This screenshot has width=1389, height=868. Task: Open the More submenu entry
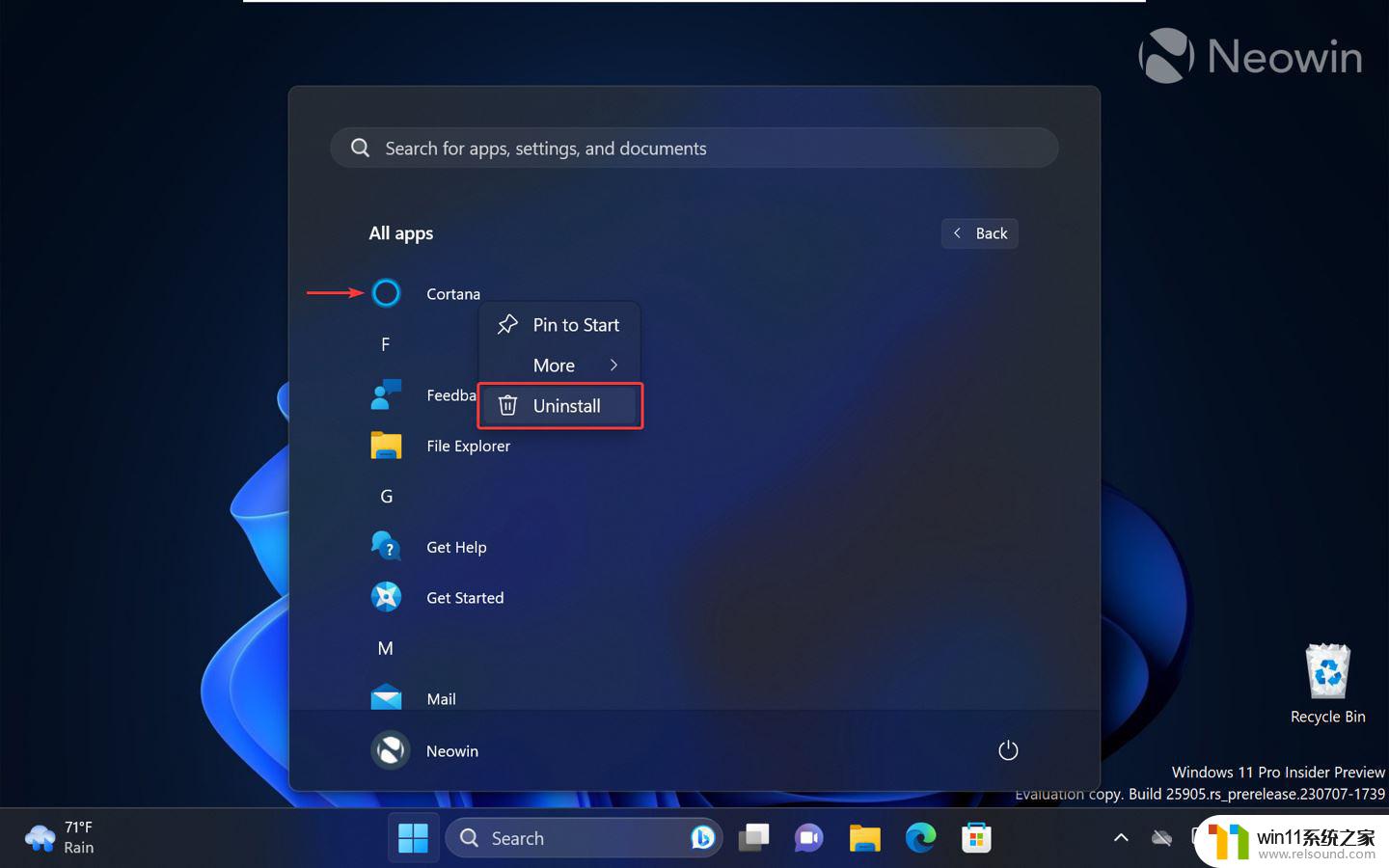point(559,366)
